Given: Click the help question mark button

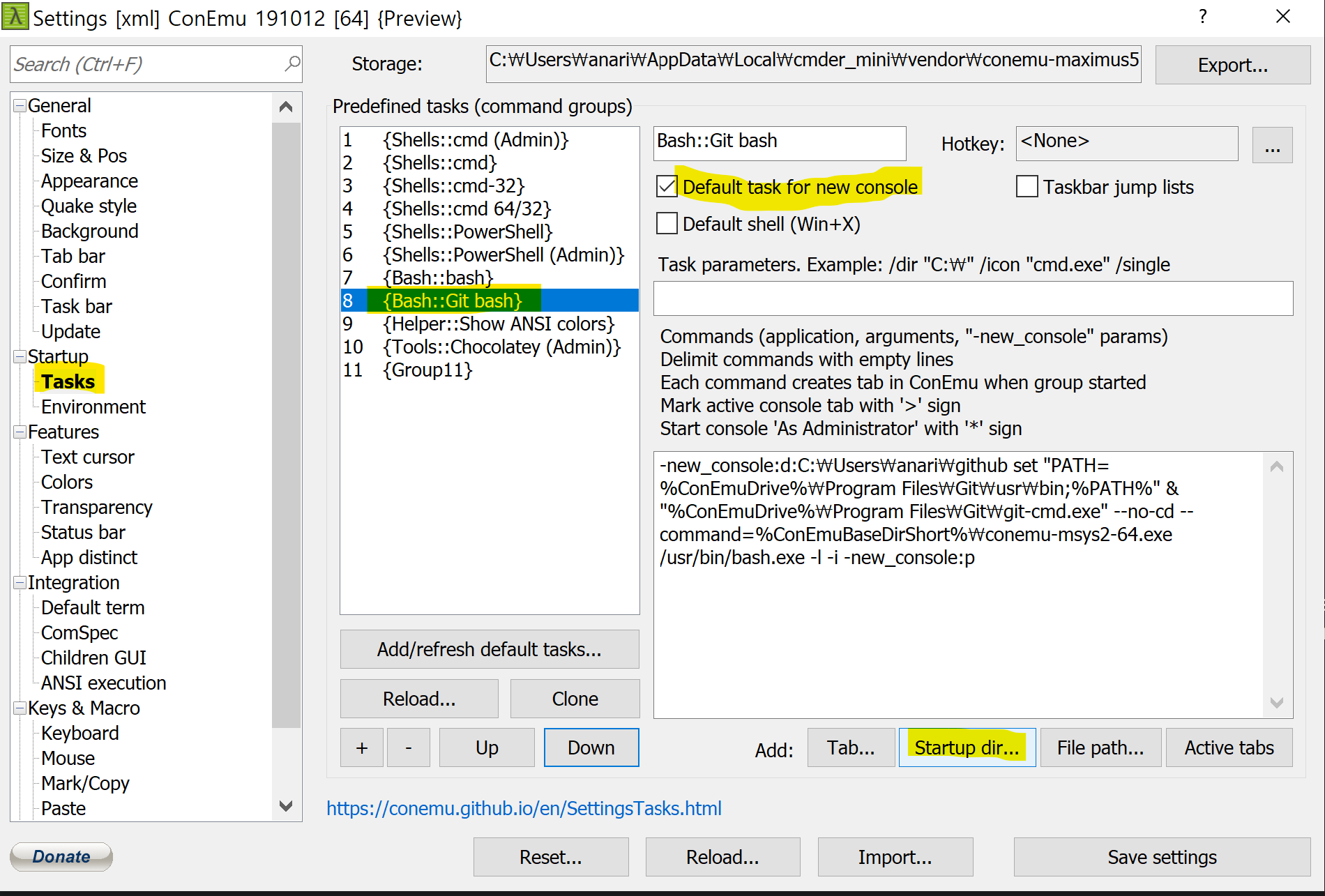Looking at the screenshot, I should click(1203, 17).
